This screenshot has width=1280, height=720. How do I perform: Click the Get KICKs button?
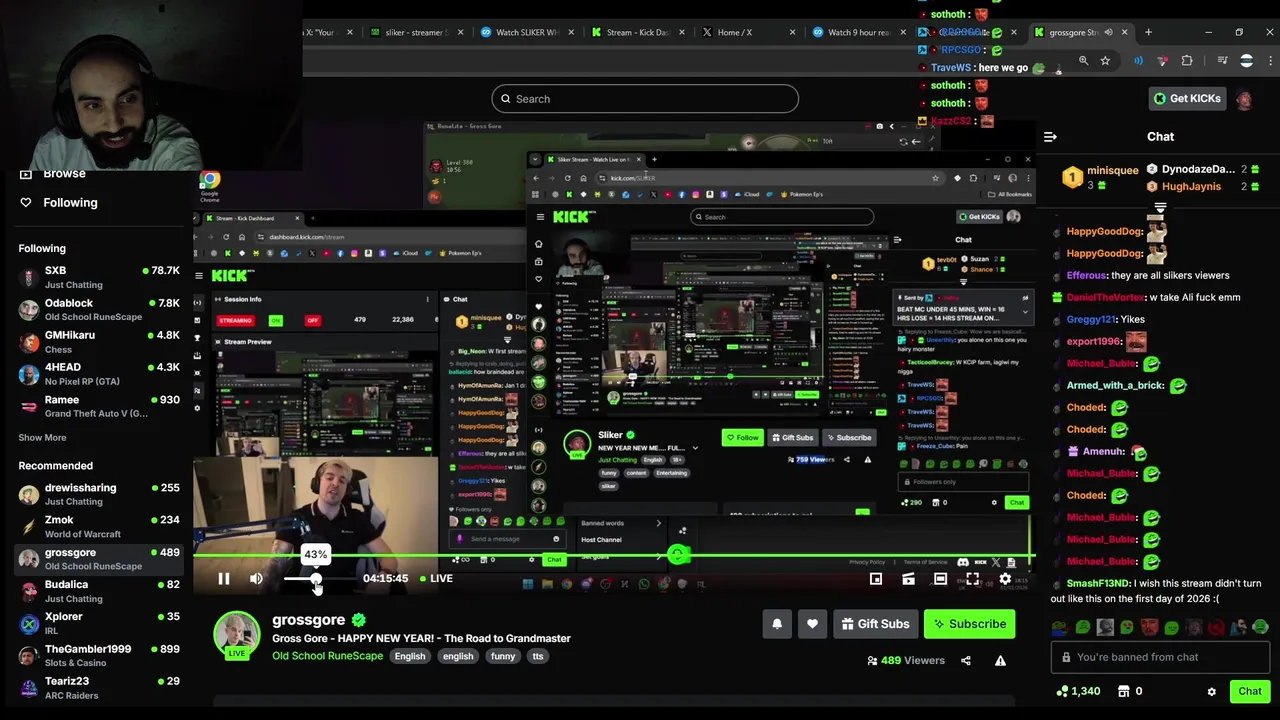point(1187,99)
